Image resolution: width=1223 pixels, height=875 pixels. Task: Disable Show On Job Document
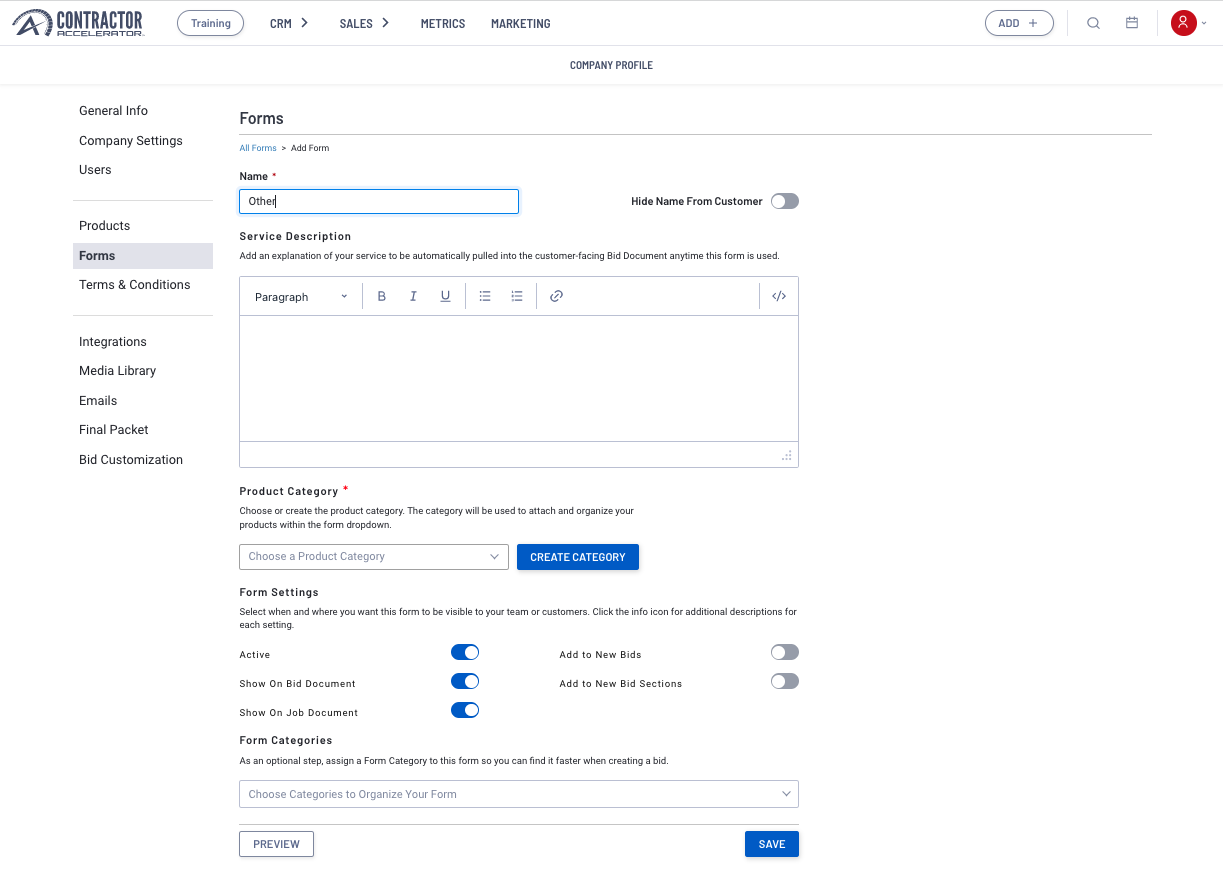[465, 710]
